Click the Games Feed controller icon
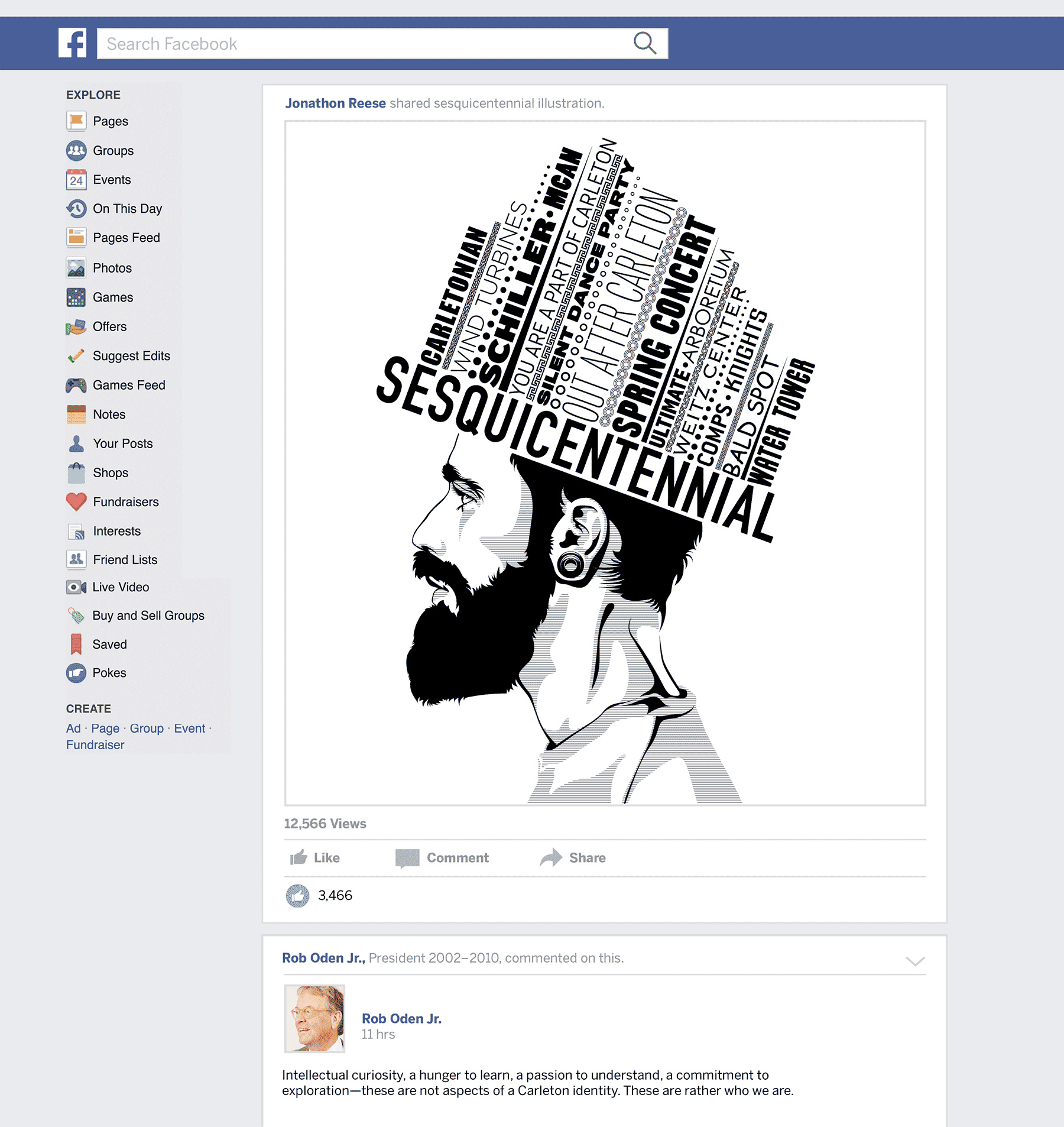1064x1127 pixels. (x=76, y=385)
